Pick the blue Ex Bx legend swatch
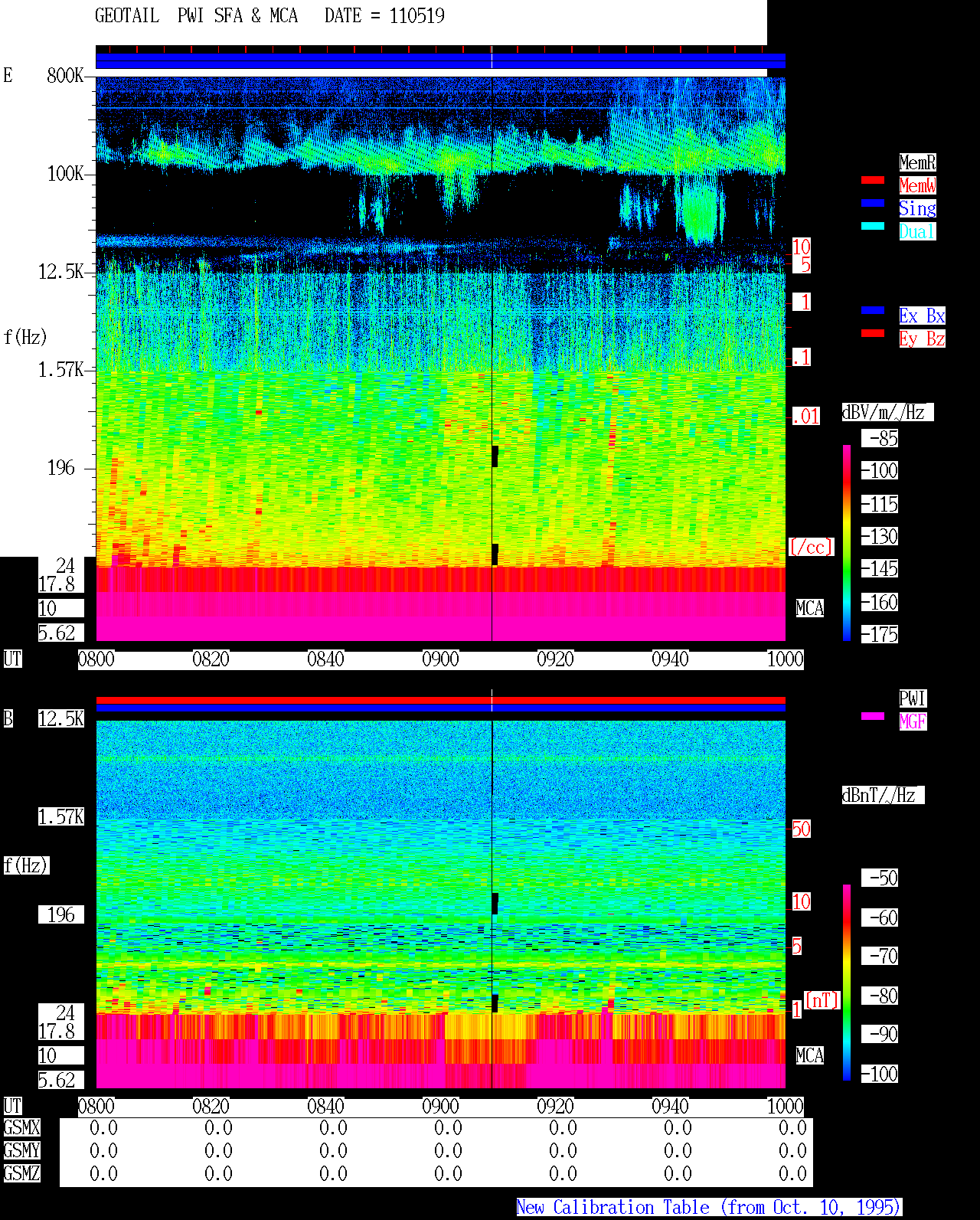 [873, 310]
